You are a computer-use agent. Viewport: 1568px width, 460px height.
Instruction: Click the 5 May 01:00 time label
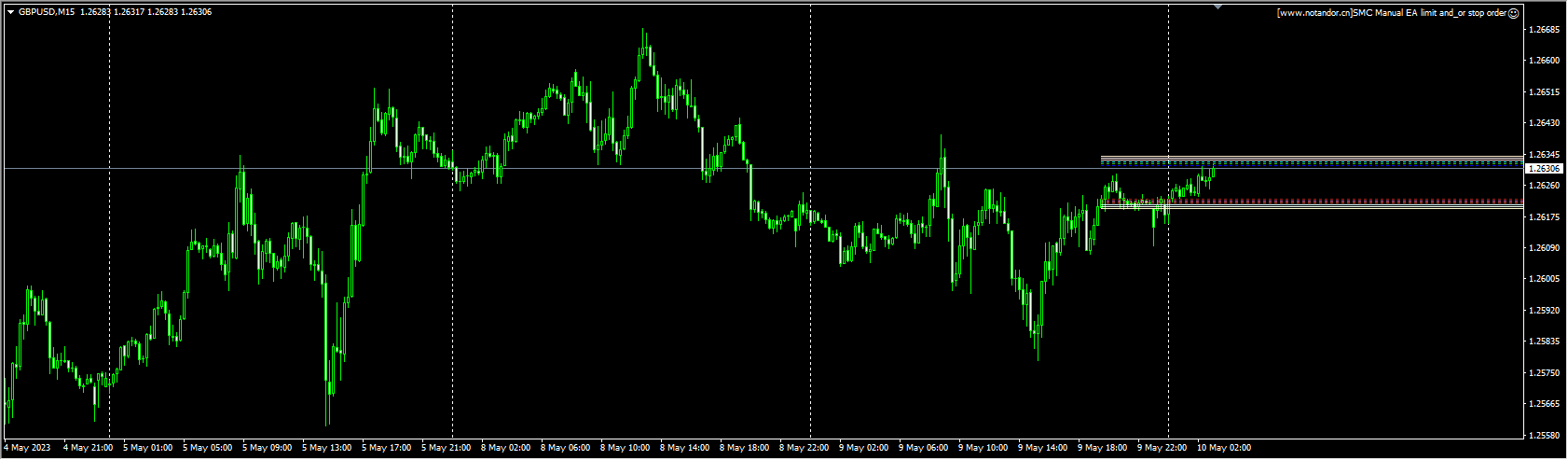[147, 449]
